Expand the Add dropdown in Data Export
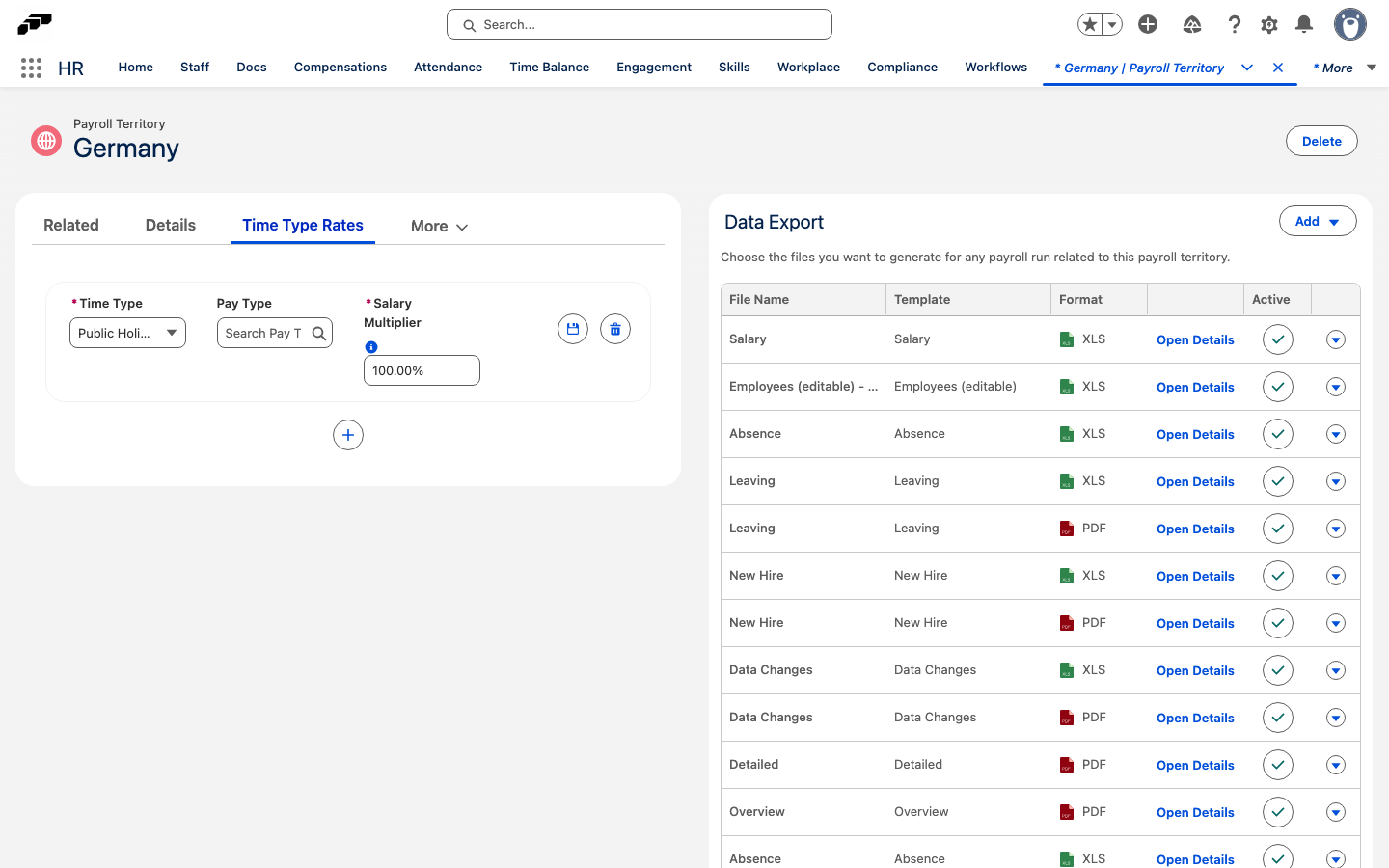The width and height of the screenshot is (1389, 868). pos(1318,221)
